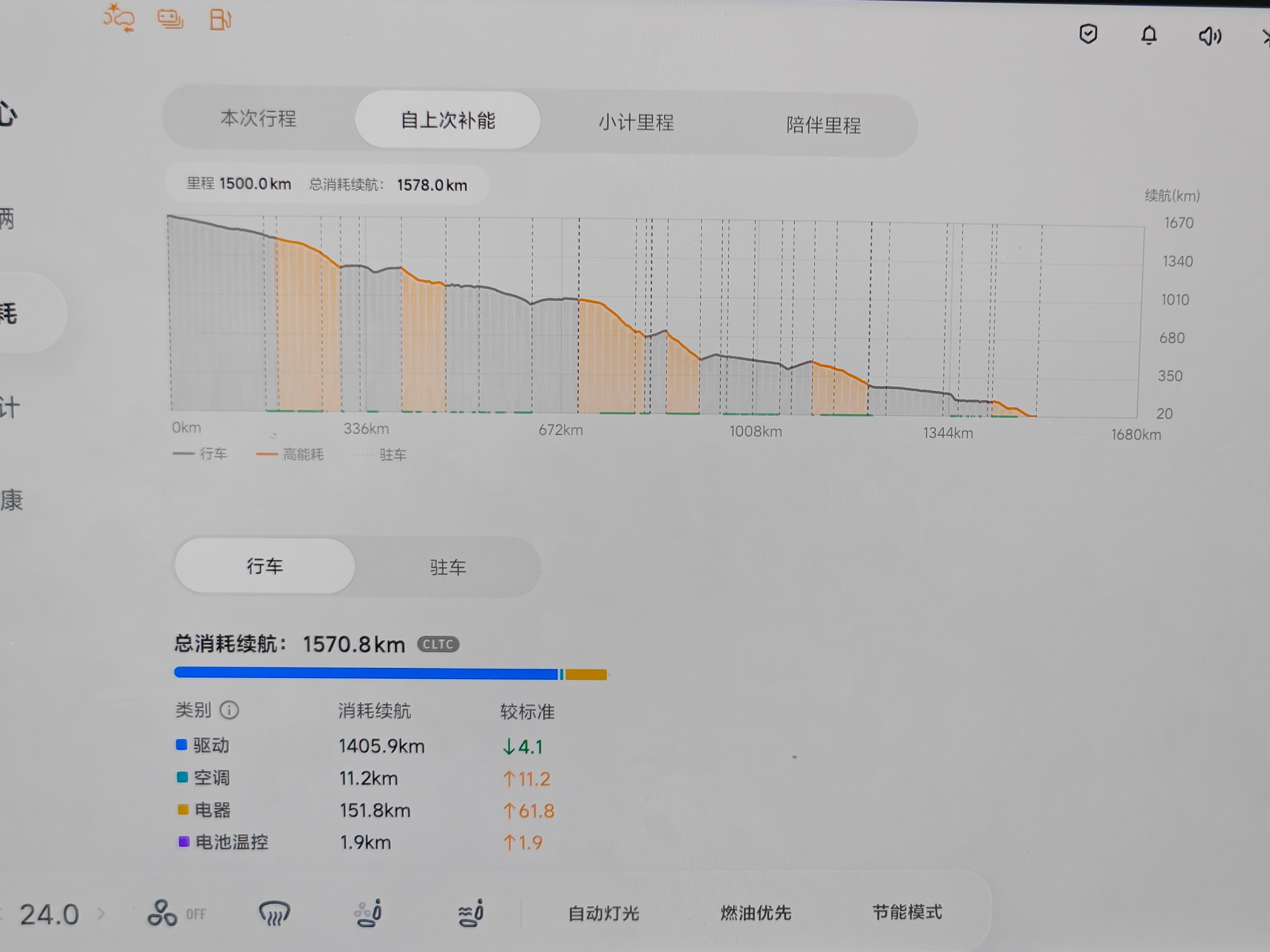Expand temperature setting chevron beside 24.0
The width and height of the screenshot is (1270, 952).
tap(101, 913)
